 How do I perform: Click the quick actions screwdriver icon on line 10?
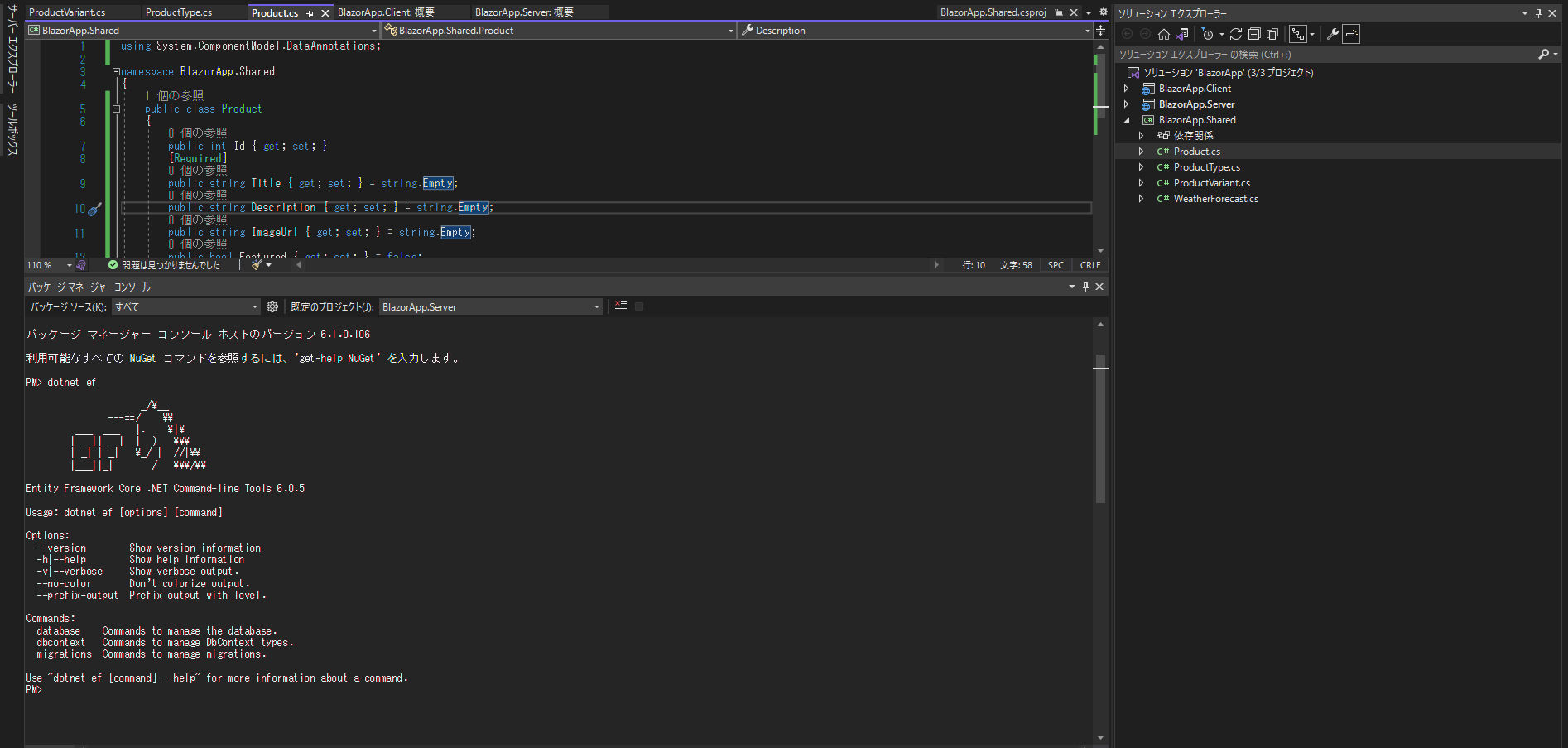pyautogui.click(x=94, y=209)
